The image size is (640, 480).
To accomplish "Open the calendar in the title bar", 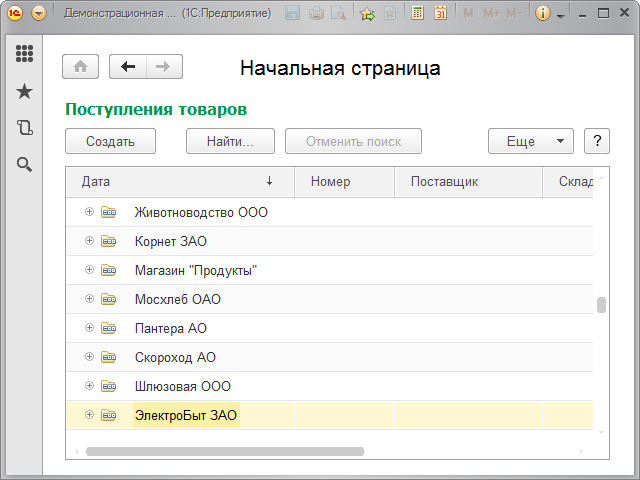I will [x=440, y=14].
